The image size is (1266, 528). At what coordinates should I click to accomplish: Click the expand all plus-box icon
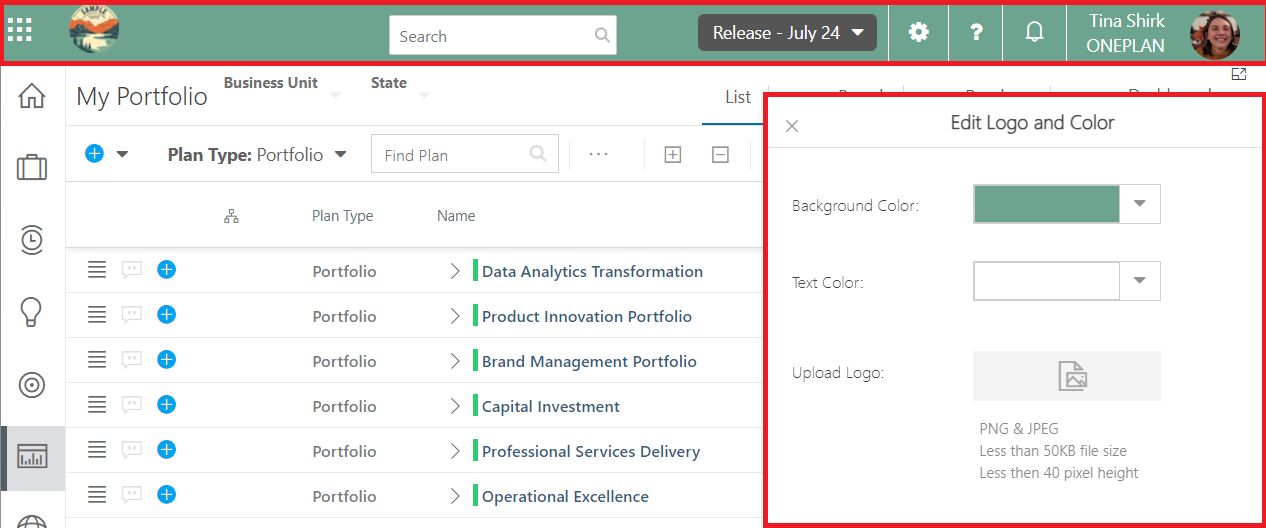673,154
